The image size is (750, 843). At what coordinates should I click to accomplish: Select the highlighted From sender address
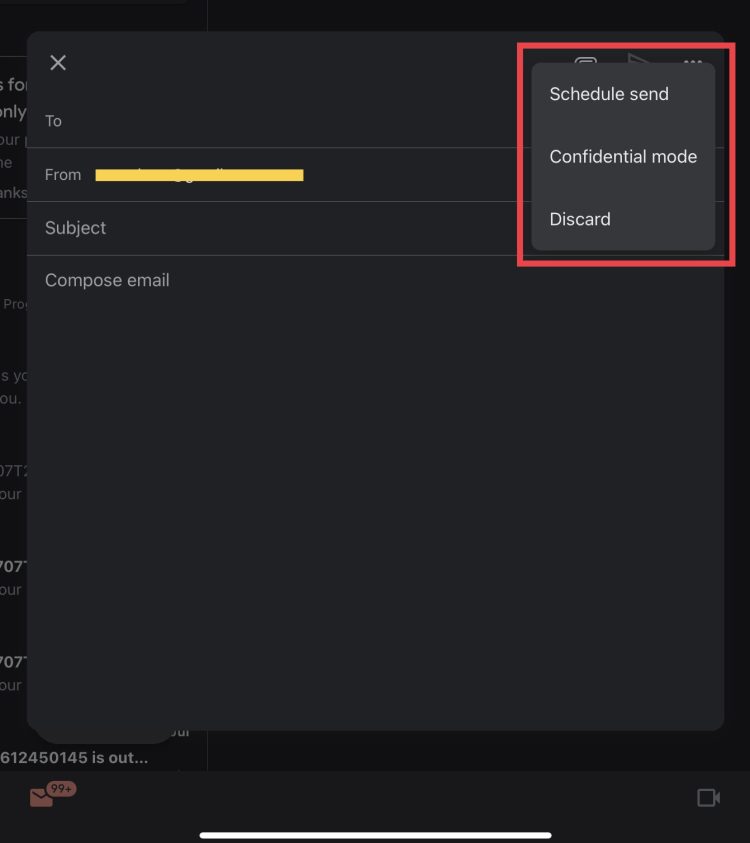click(199, 175)
